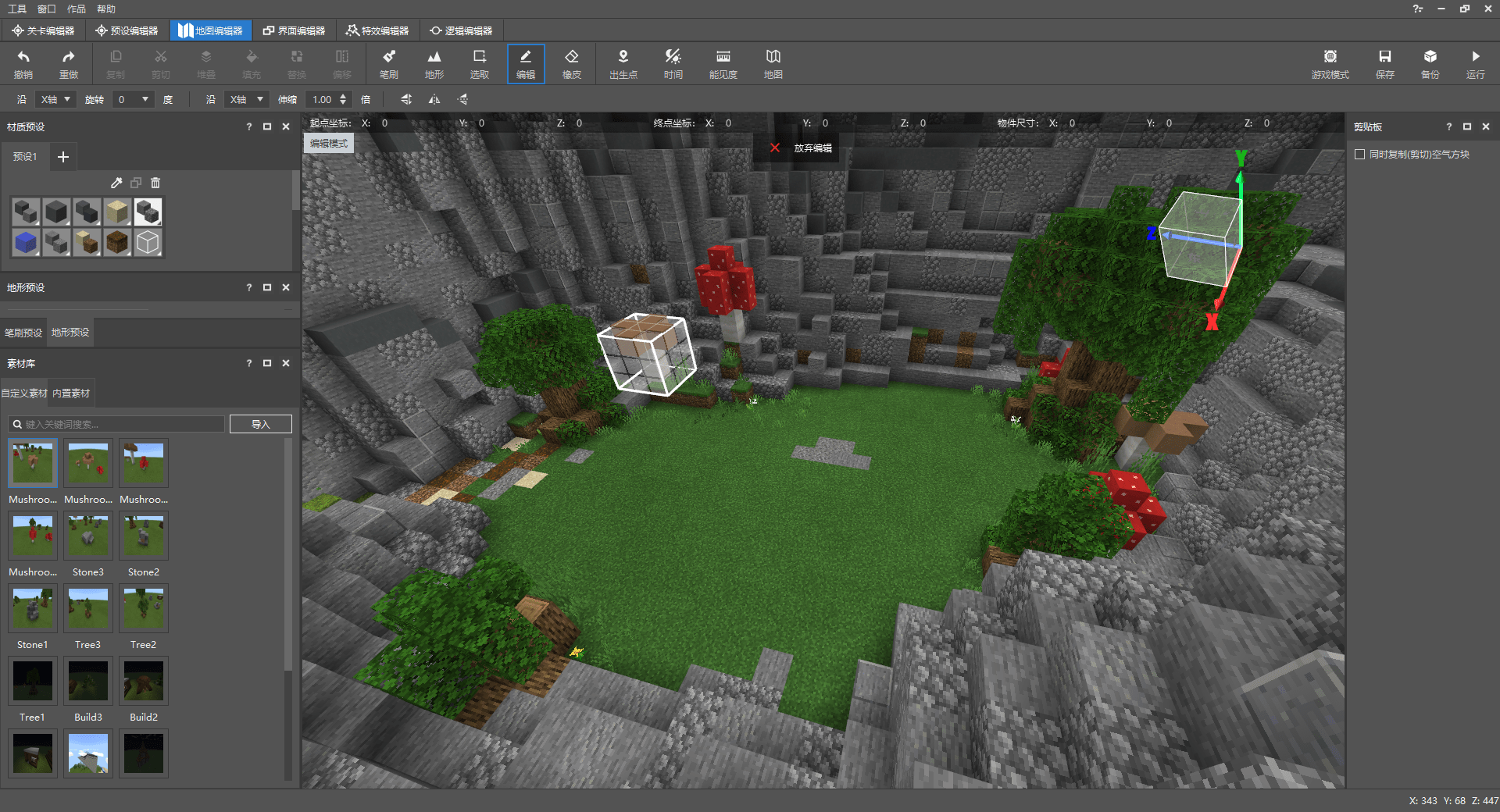Select the Build3 asset thumbnail
Image resolution: width=1500 pixels, height=812 pixels.
pyautogui.click(x=88, y=681)
